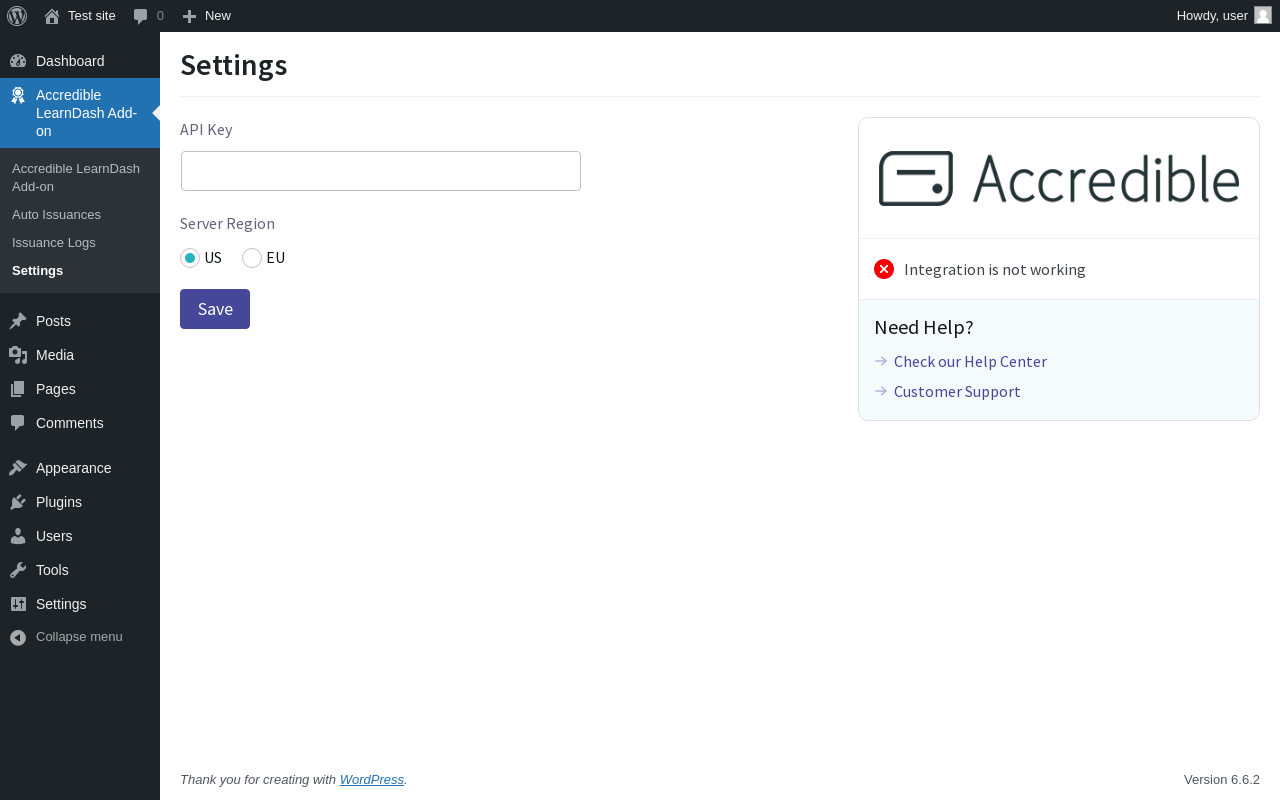Open the Posts menu

pyautogui.click(x=80, y=321)
